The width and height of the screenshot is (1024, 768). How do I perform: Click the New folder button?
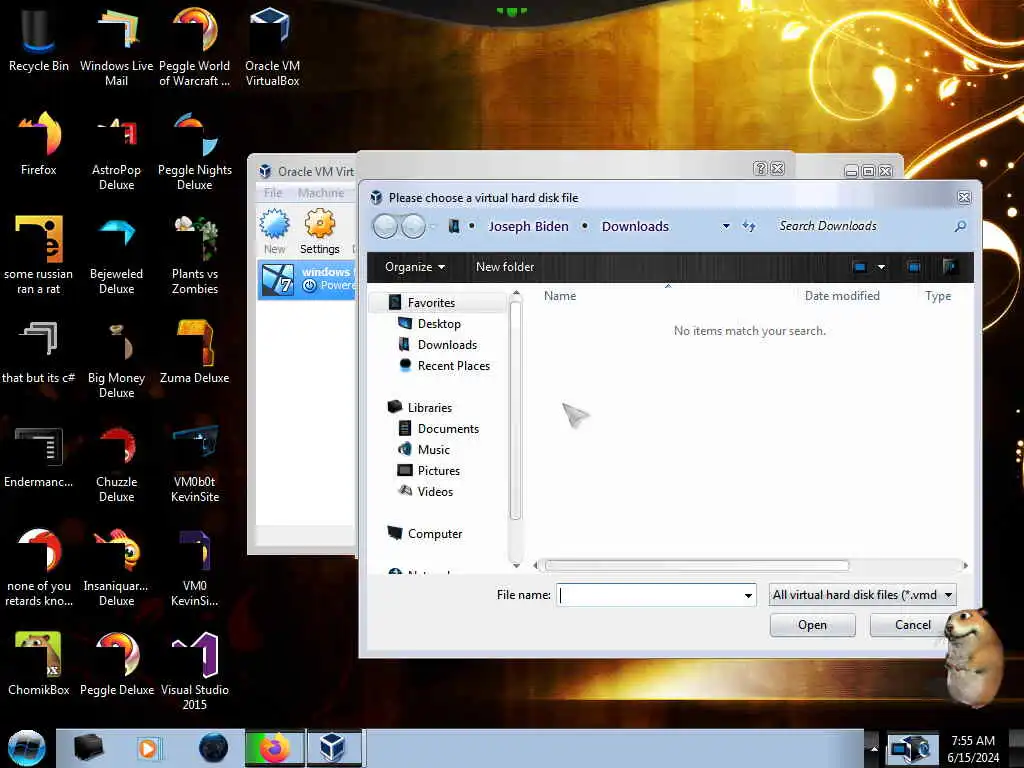click(505, 266)
